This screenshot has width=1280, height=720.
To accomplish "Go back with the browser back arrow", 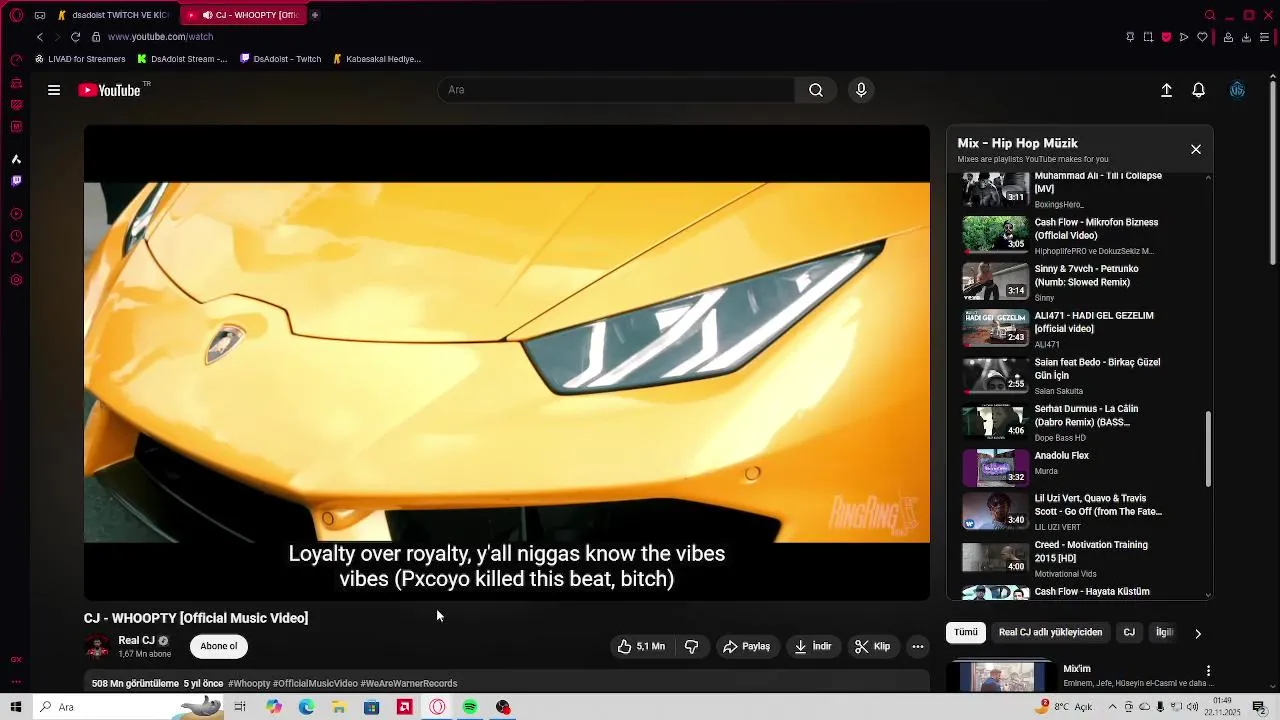I will pyautogui.click(x=40, y=37).
